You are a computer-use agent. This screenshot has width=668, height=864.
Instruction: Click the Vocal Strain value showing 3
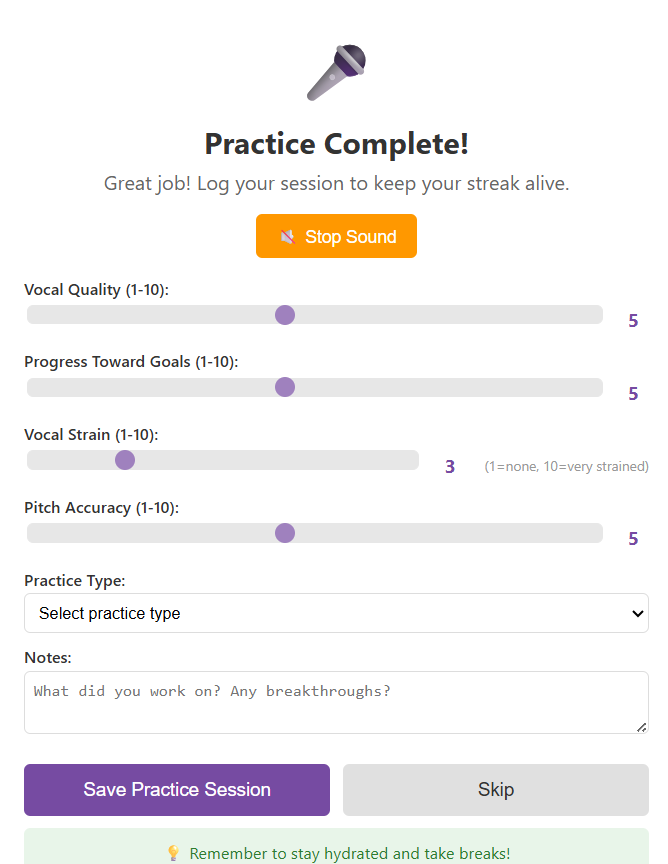click(x=449, y=466)
